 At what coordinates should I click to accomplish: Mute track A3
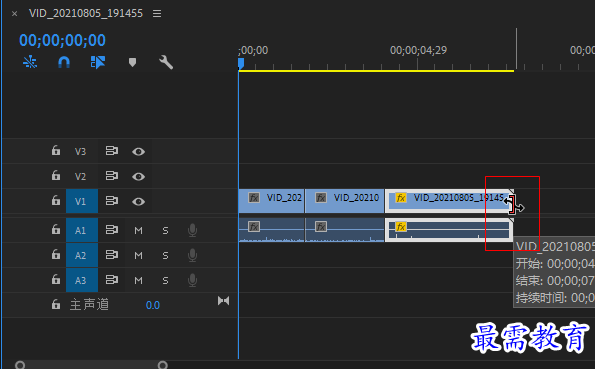pos(139,281)
